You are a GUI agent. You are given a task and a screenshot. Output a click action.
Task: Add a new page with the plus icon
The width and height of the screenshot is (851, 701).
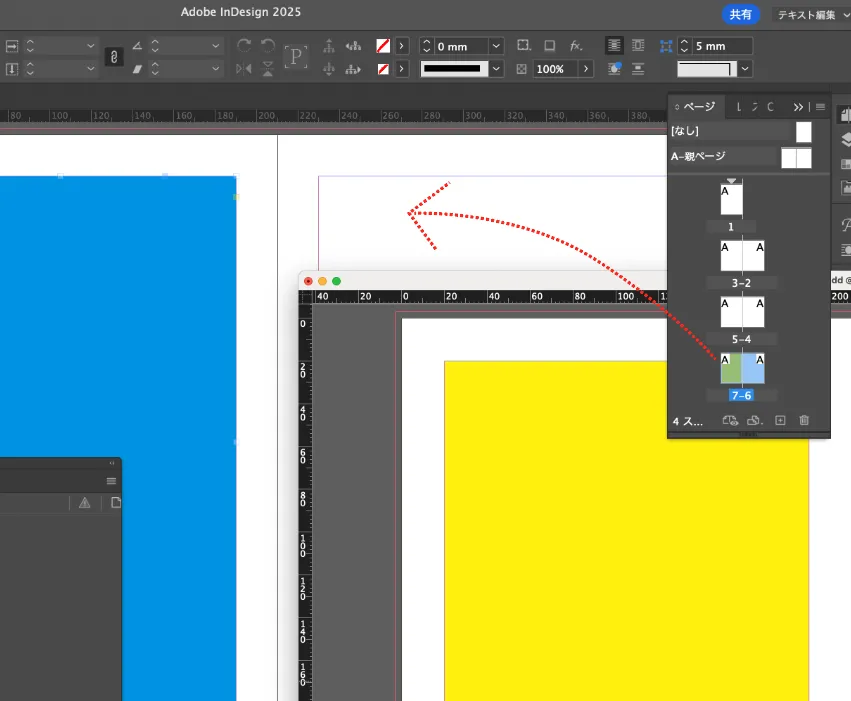coord(780,420)
